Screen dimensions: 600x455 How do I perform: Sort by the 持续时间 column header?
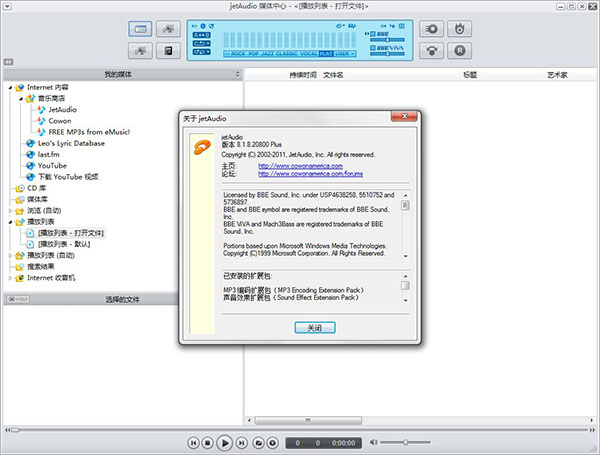[x=303, y=75]
